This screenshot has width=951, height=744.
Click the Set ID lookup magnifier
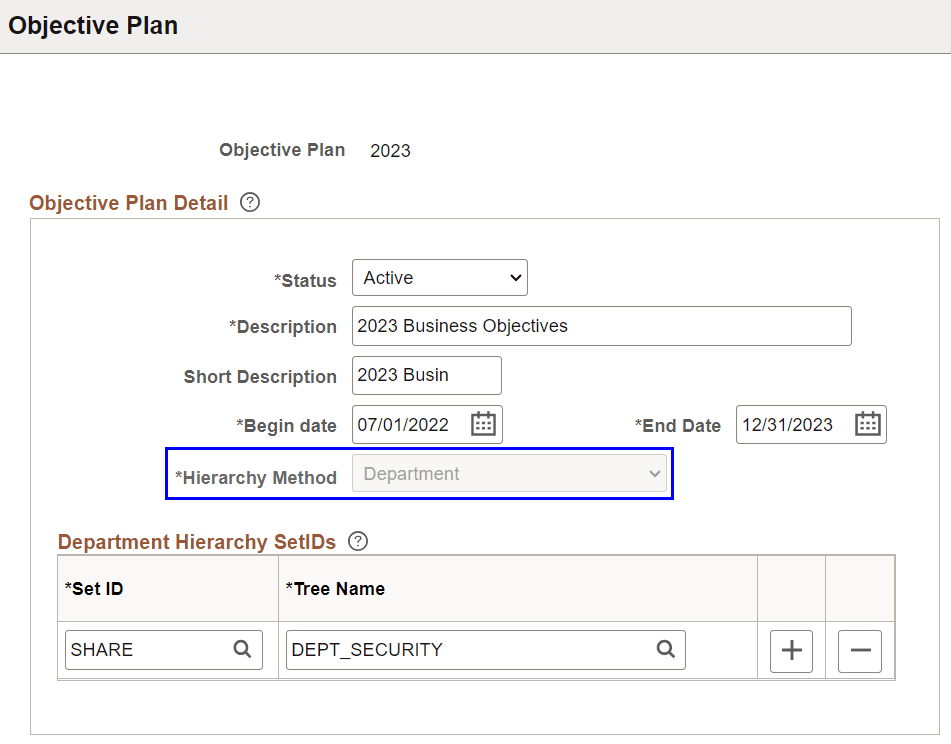pos(242,650)
